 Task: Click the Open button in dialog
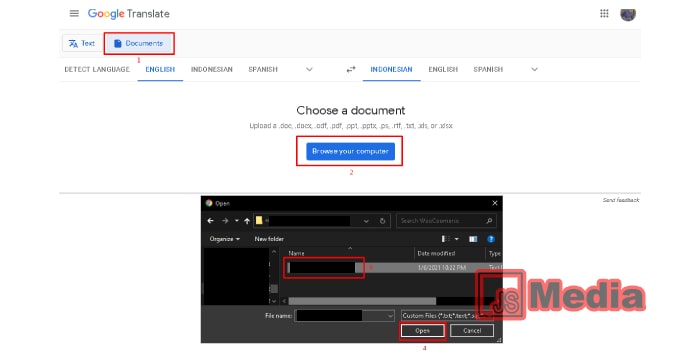[422, 331]
